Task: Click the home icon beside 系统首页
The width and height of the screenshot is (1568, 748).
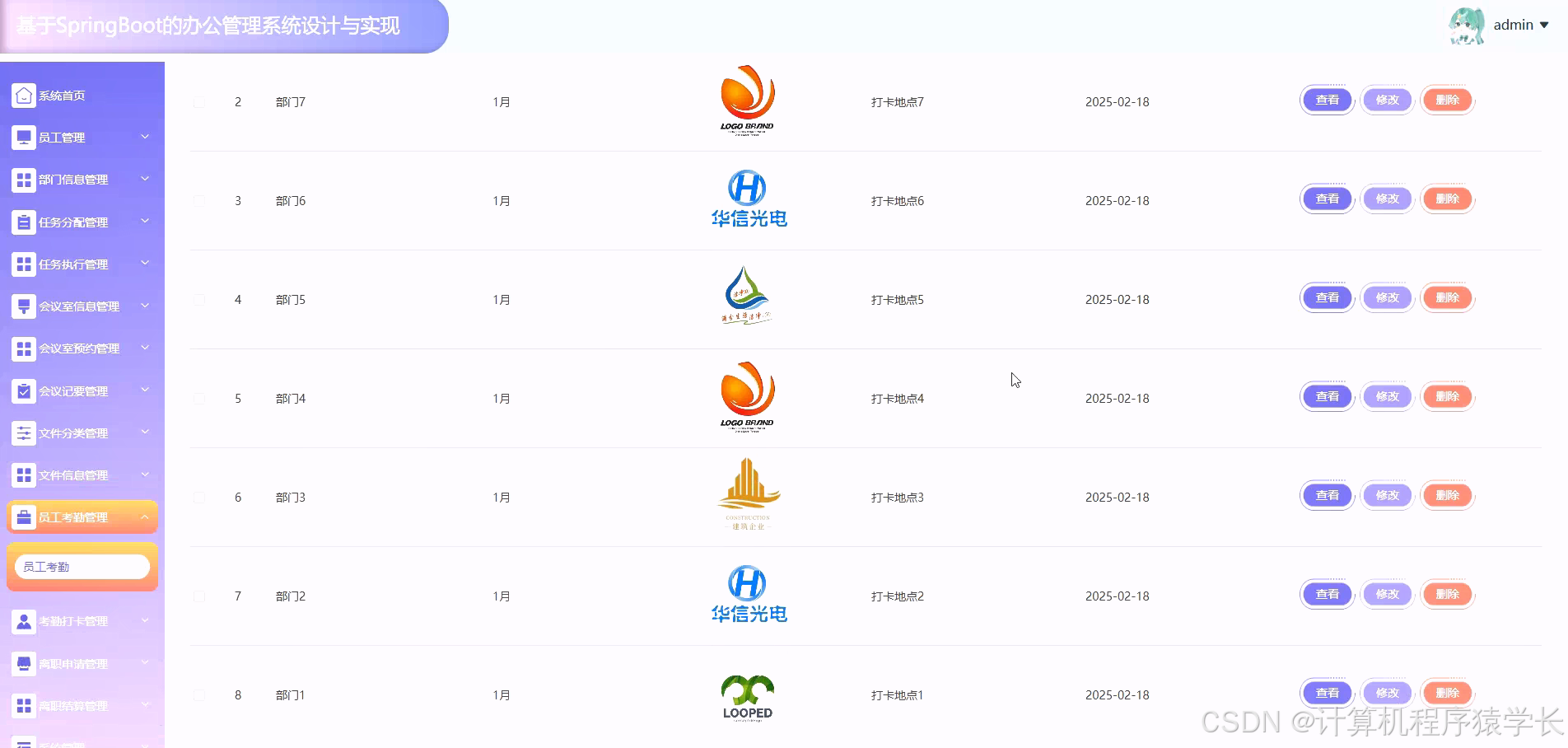Action: point(24,96)
